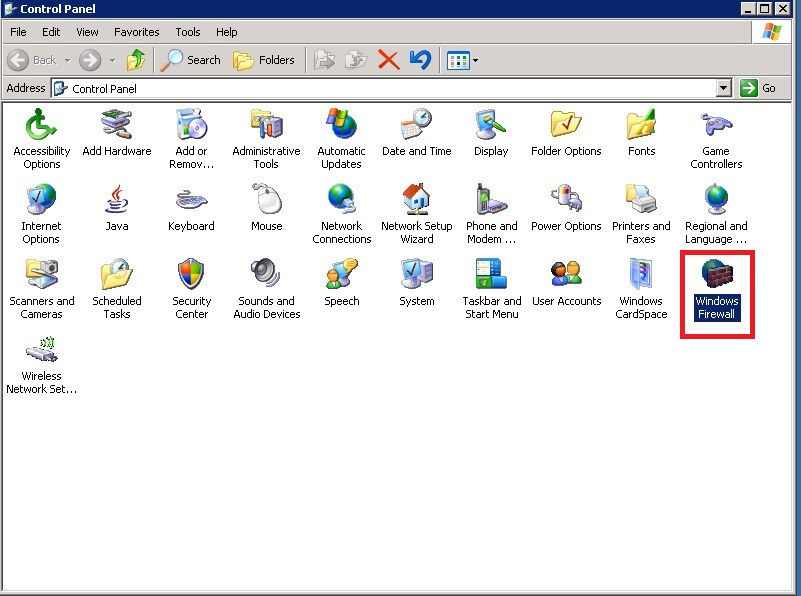The width and height of the screenshot is (801, 596).
Task: Open the View menu
Action: point(87,32)
